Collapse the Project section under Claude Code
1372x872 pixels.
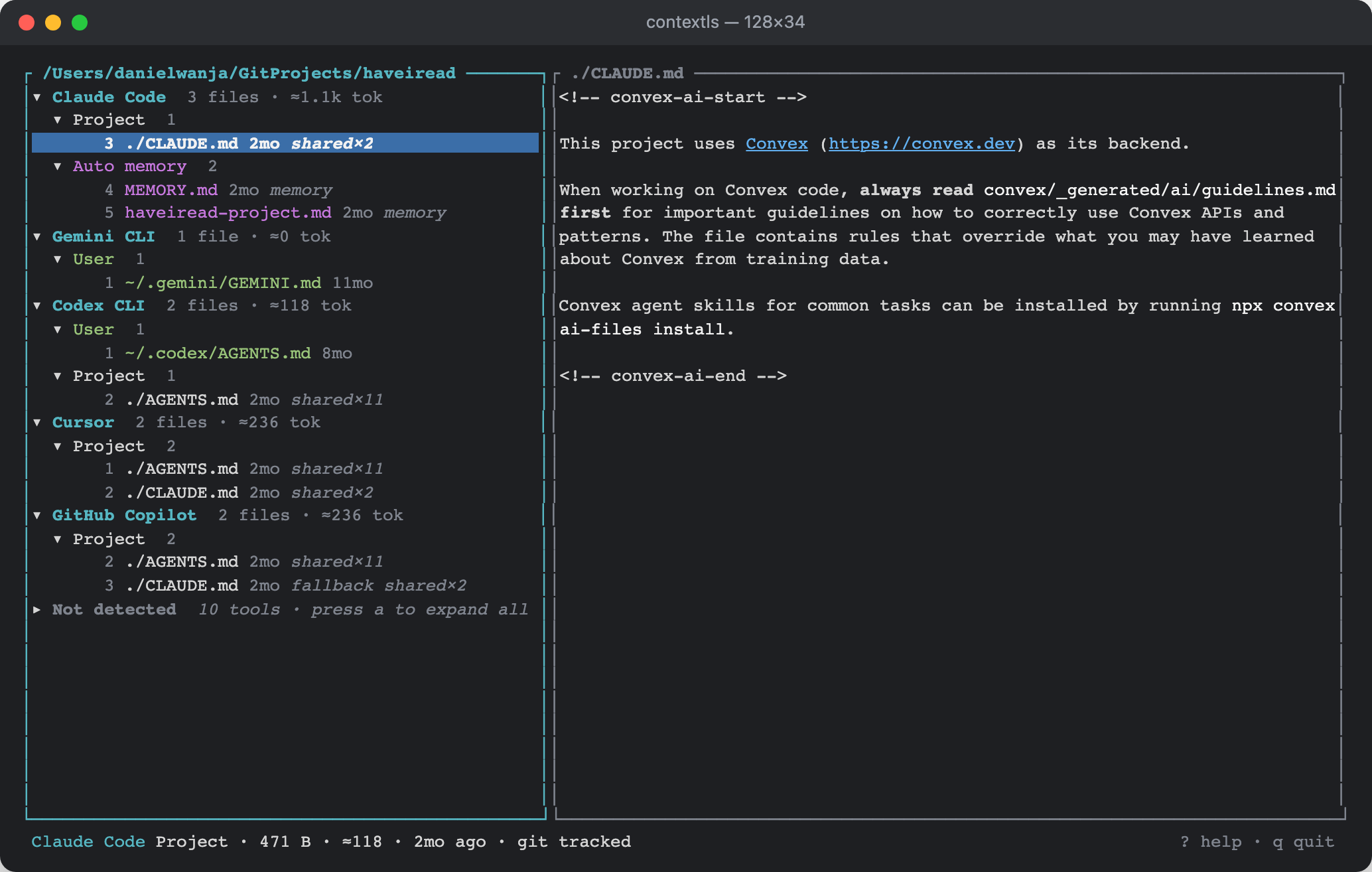(58, 120)
